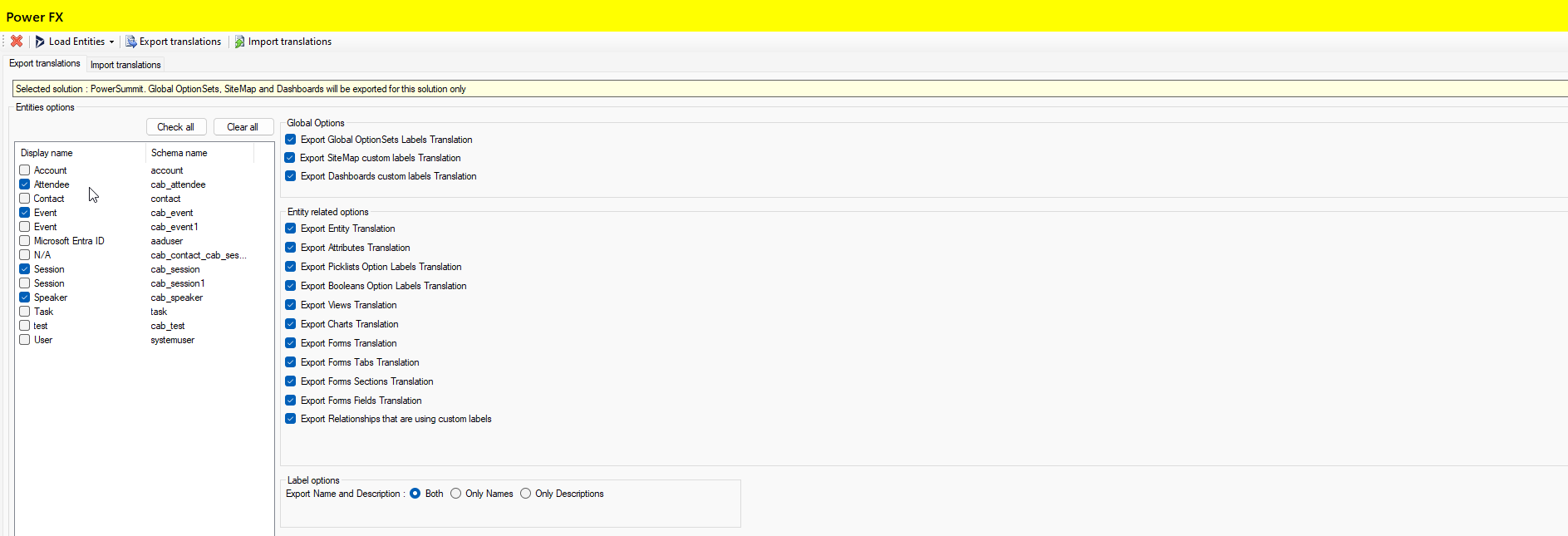The image size is (1568, 536).
Task: Tick the Session checkbox for cab_session1
Action: click(25, 283)
